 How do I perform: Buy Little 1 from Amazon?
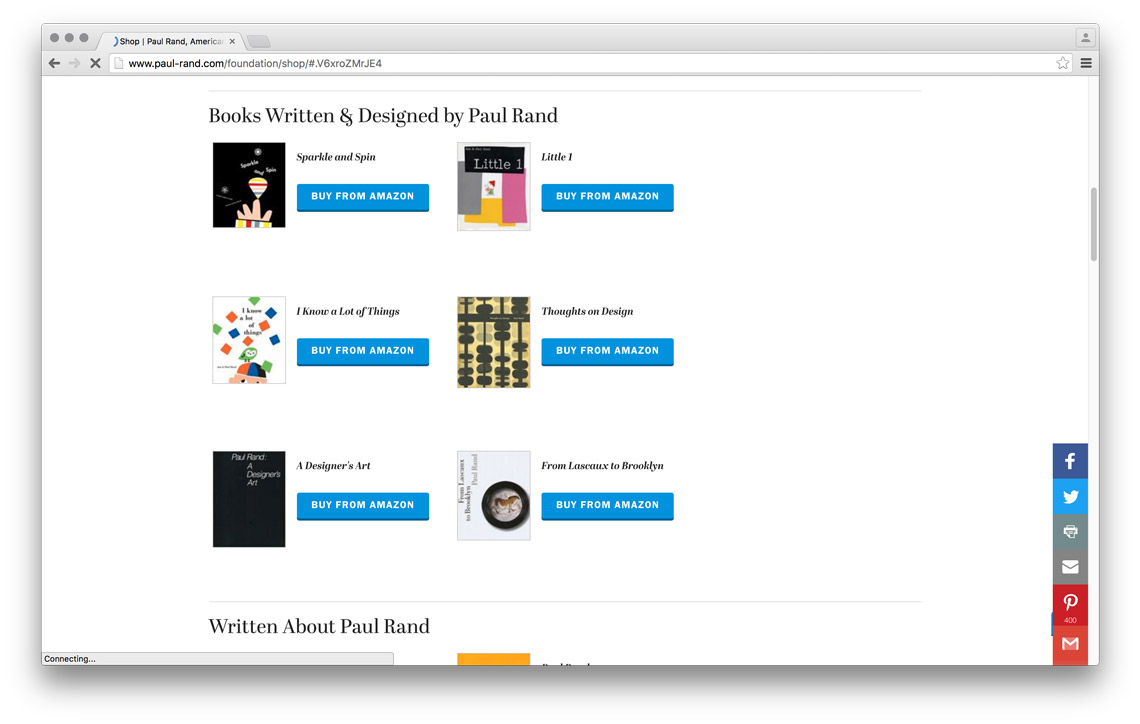(608, 197)
